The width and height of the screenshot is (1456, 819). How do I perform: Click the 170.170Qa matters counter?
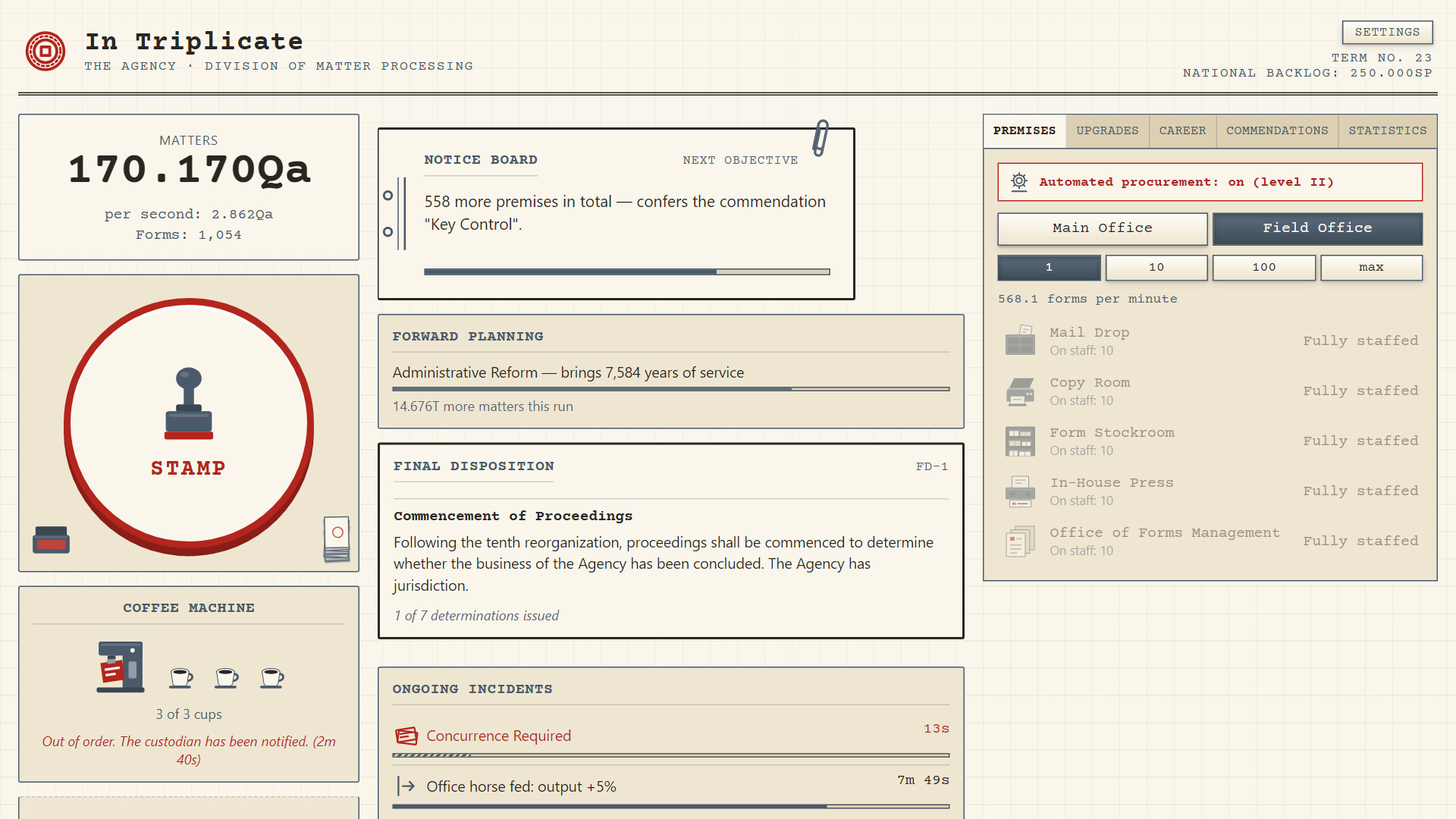[x=189, y=168]
